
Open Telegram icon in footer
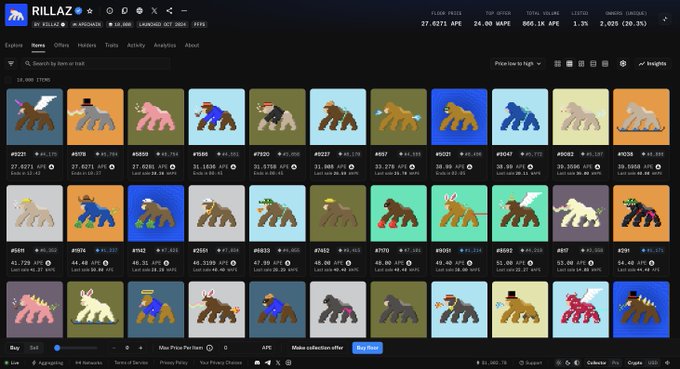pos(268,362)
